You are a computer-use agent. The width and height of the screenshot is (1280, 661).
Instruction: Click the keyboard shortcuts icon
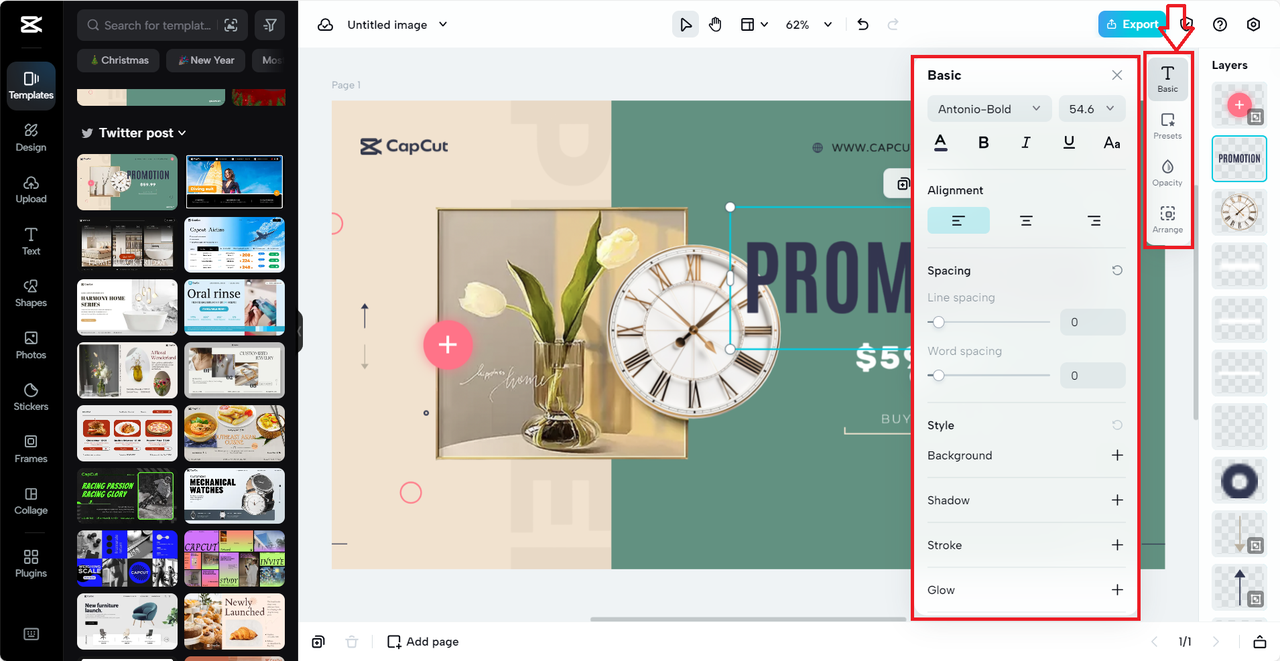31,634
